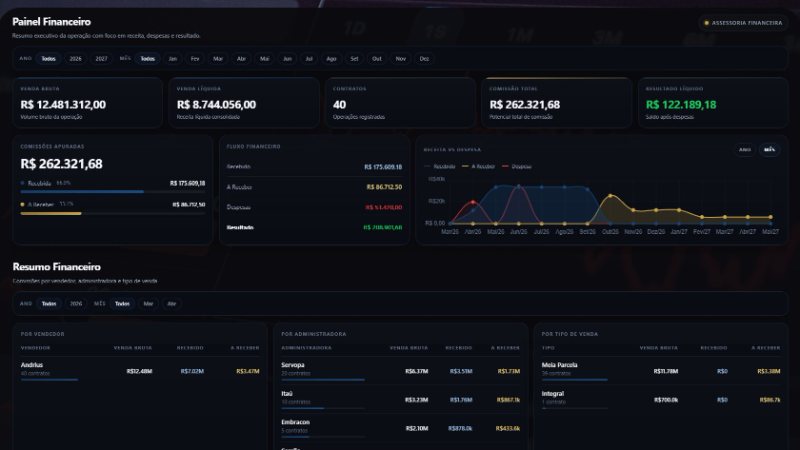The image size is (800, 450).
Task: Select the Set month chip
Action: tap(354, 59)
